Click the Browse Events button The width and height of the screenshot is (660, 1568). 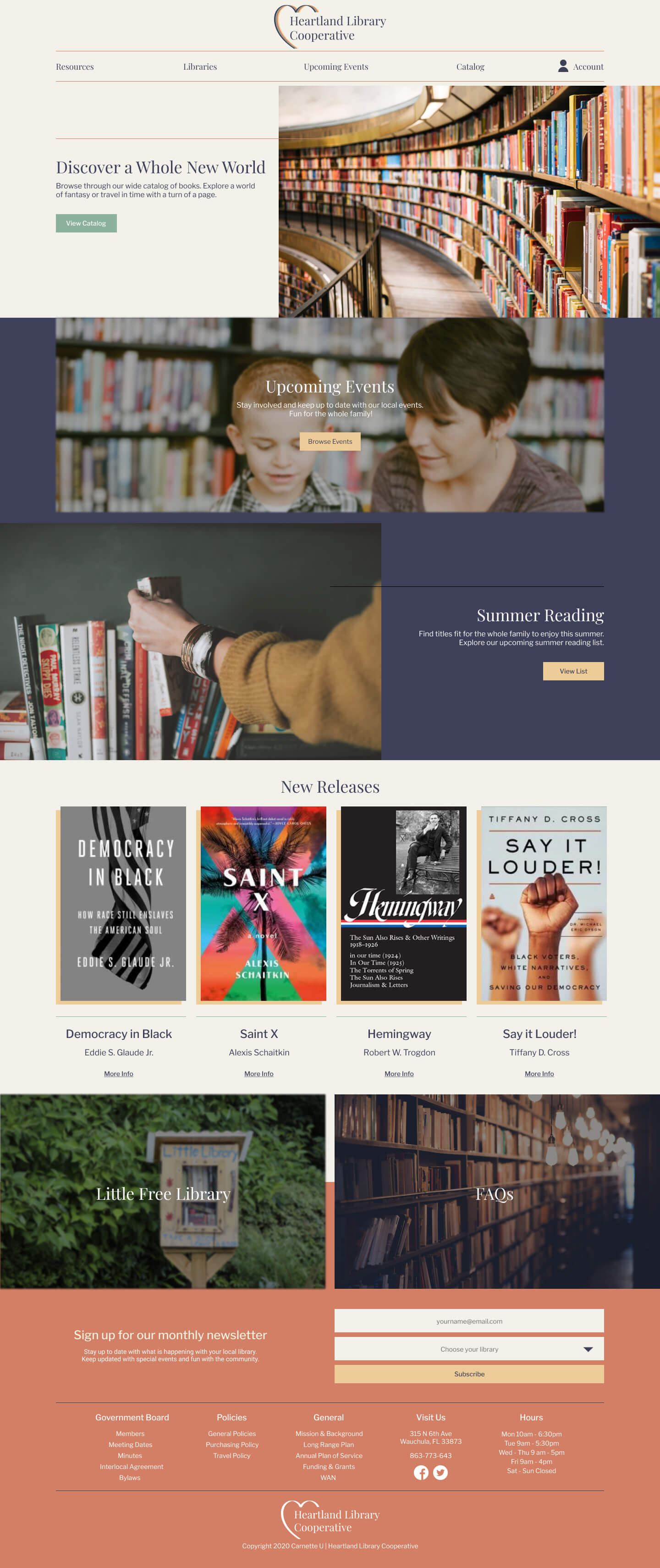330,442
